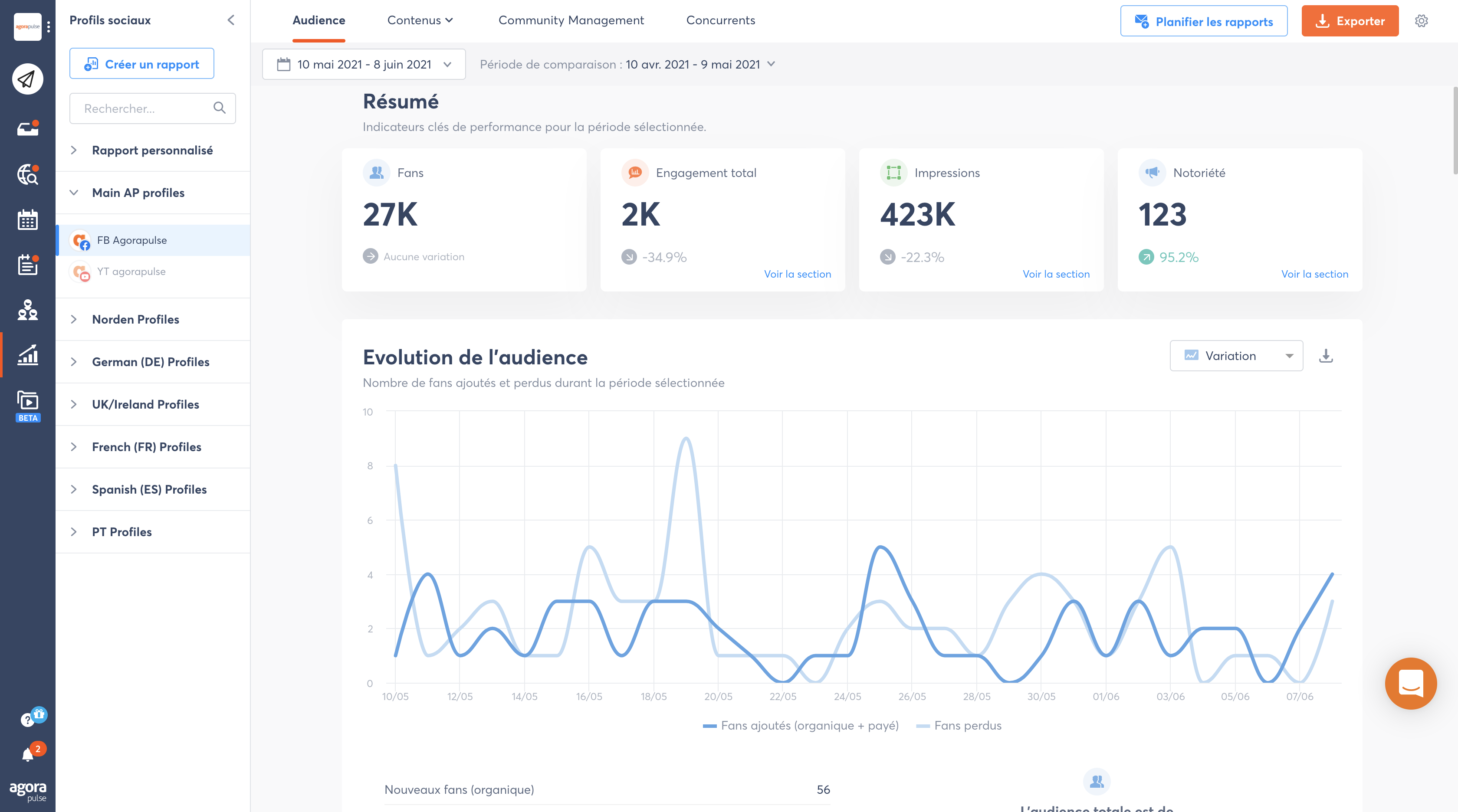This screenshot has width=1458, height=812.
Task: Switch to the Concurrents tab
Action: coord(720,20)
